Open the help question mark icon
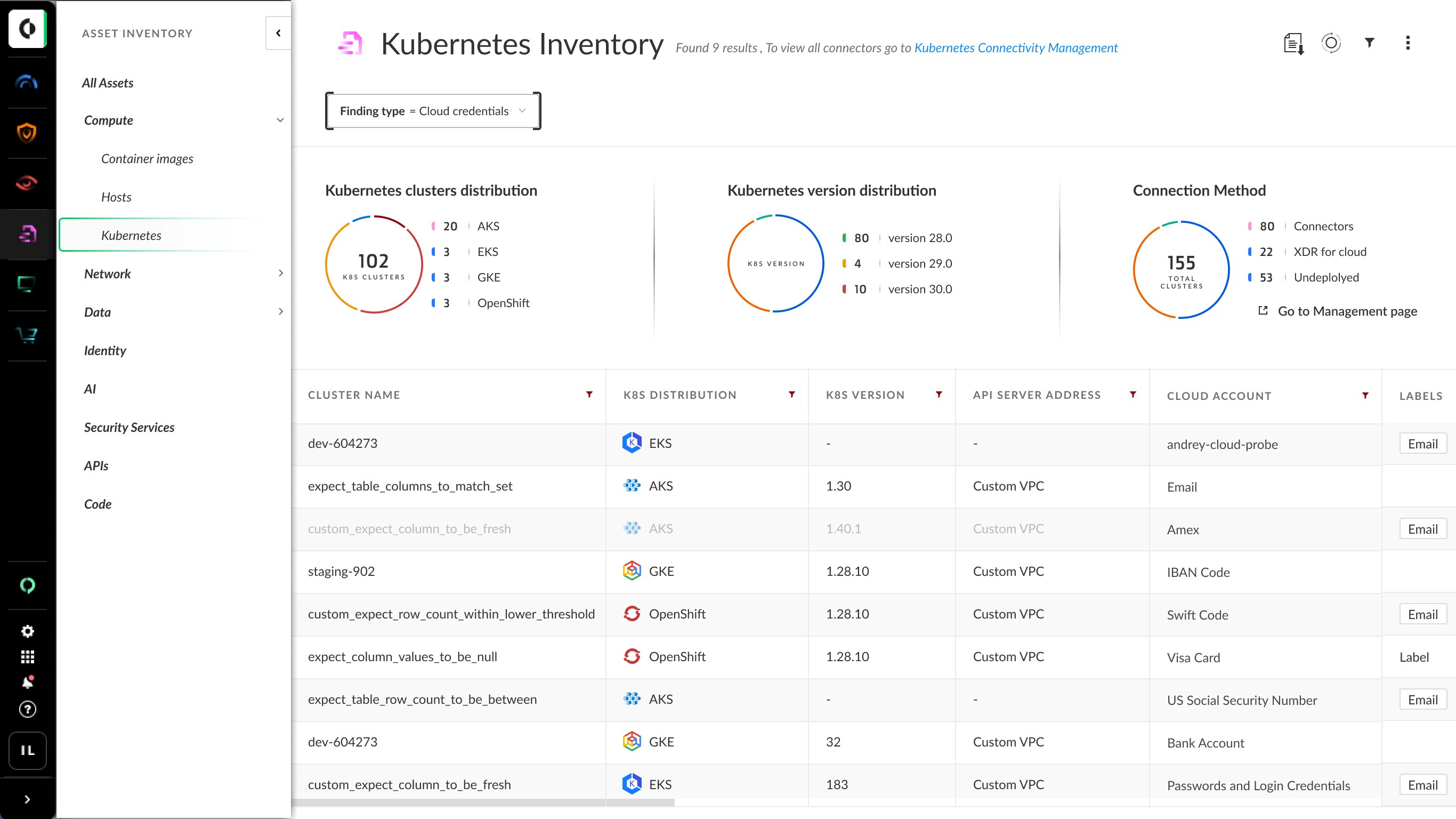Viewport: 1456px width, 819px height. point(27,709)
